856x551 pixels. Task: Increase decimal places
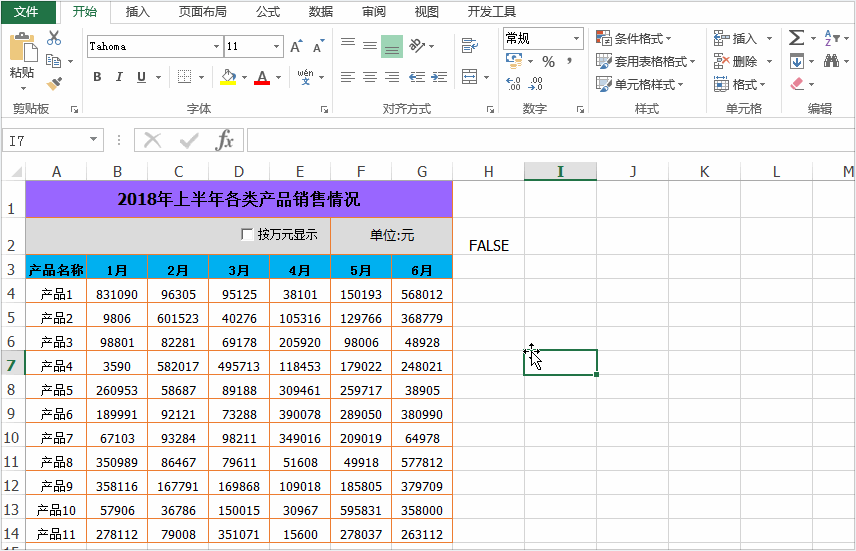tap(513, 84)
